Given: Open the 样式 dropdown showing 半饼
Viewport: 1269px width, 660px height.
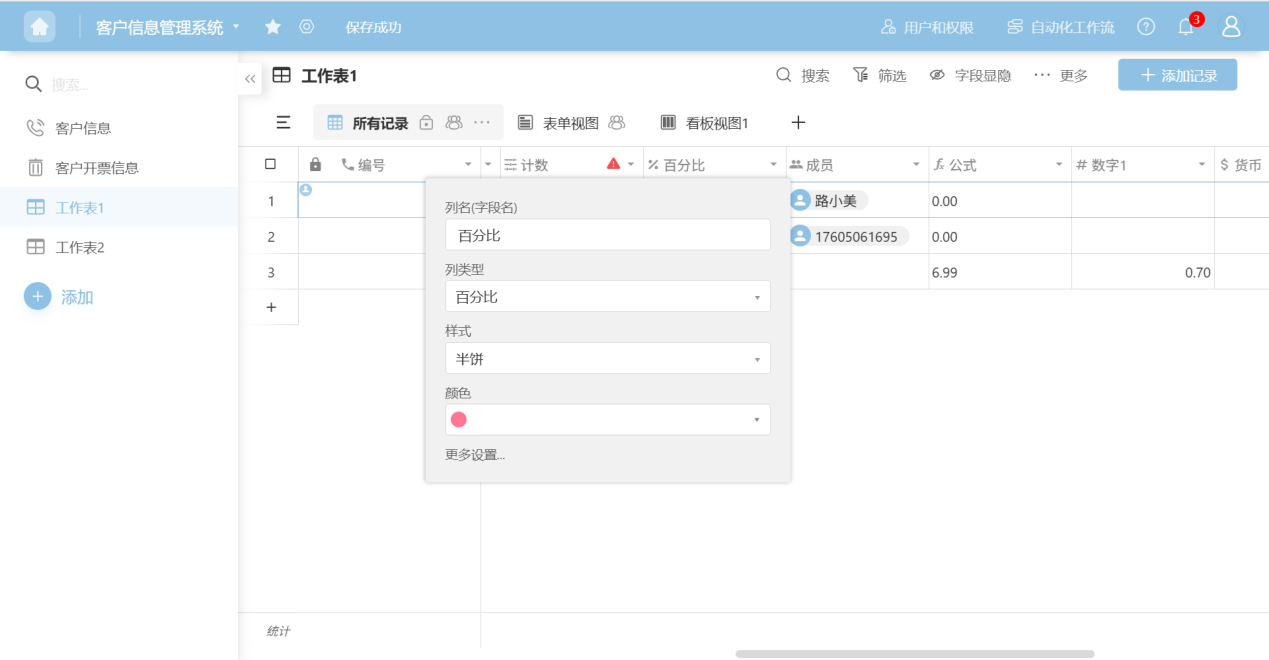Looking at the screenshot, I should [x=607, y=359].
